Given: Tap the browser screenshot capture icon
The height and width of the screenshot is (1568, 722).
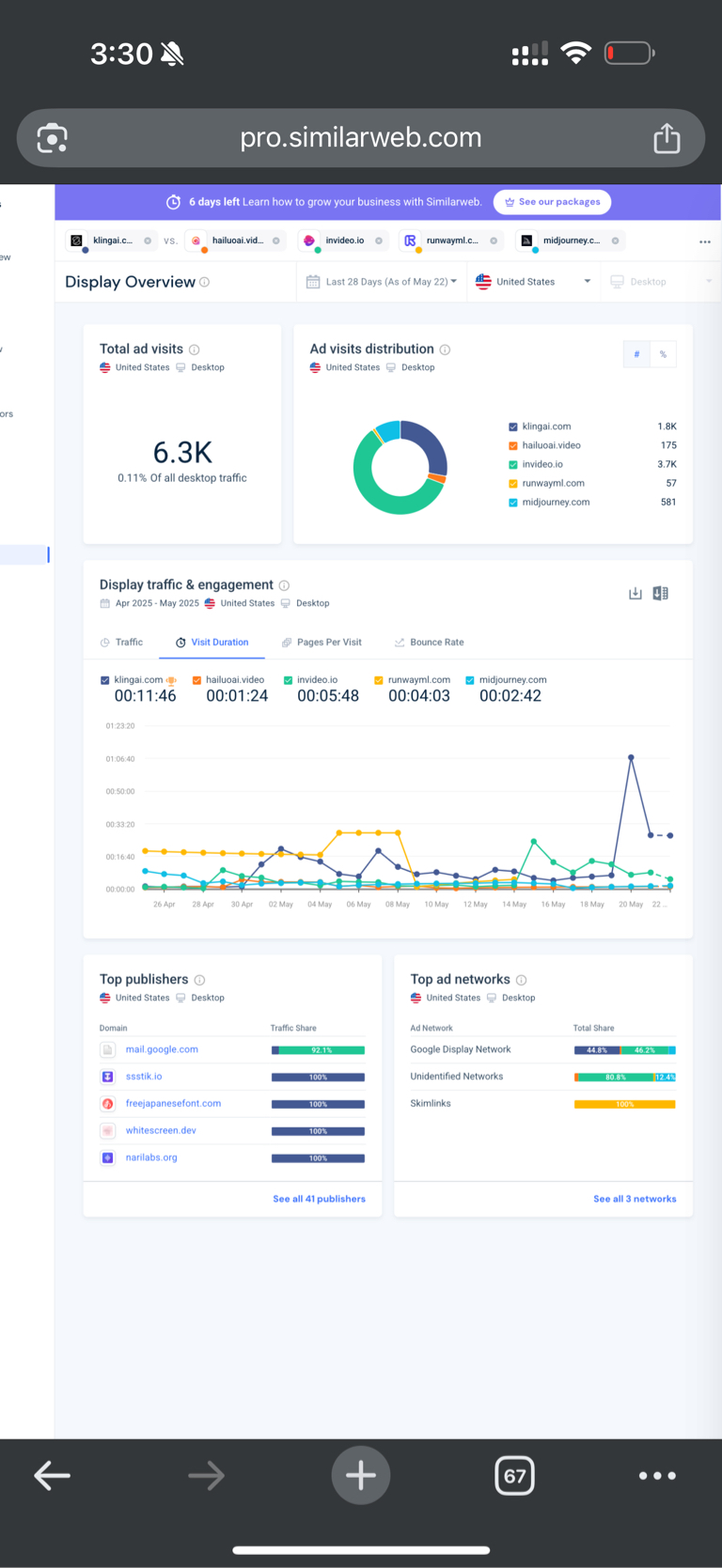Looking at the screenshot, I should click(52, 139).
